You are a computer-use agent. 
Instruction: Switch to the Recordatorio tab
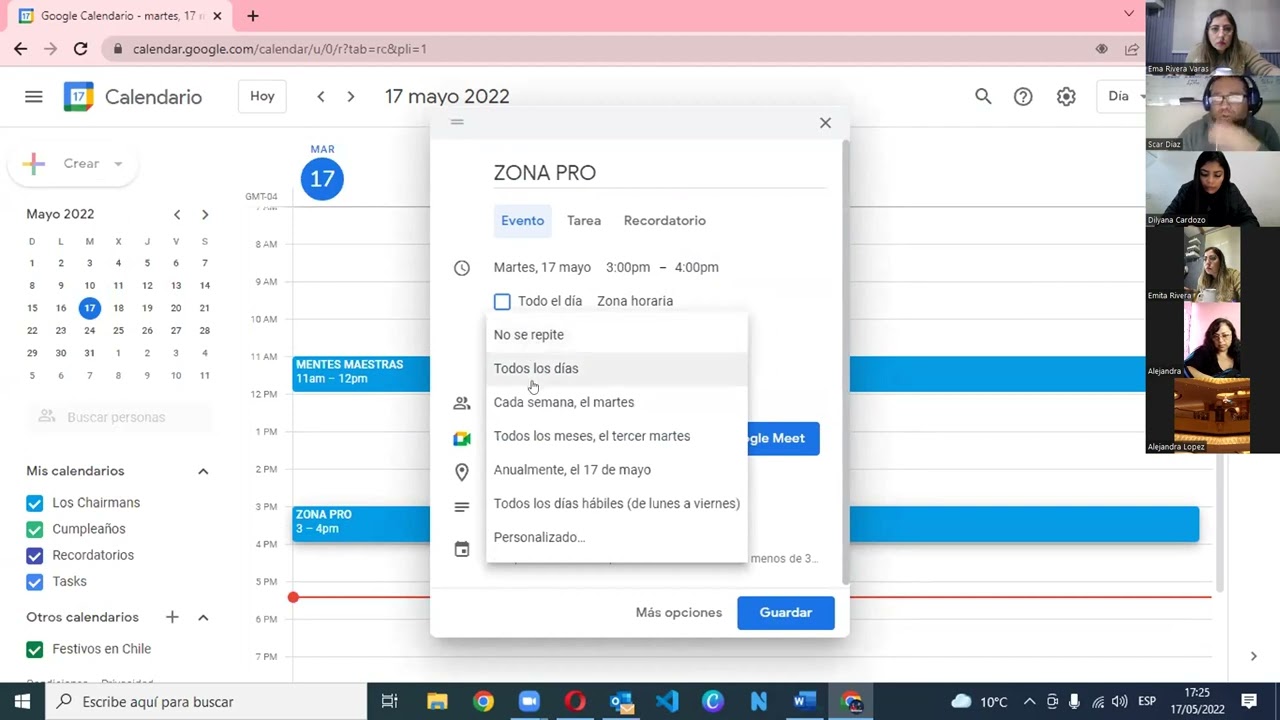(x=665, y=221)
